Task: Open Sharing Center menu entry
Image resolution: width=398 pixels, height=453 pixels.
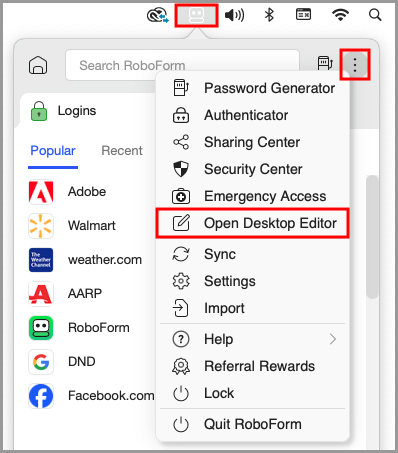Action: pyautogui.click(x=253, y=142)
